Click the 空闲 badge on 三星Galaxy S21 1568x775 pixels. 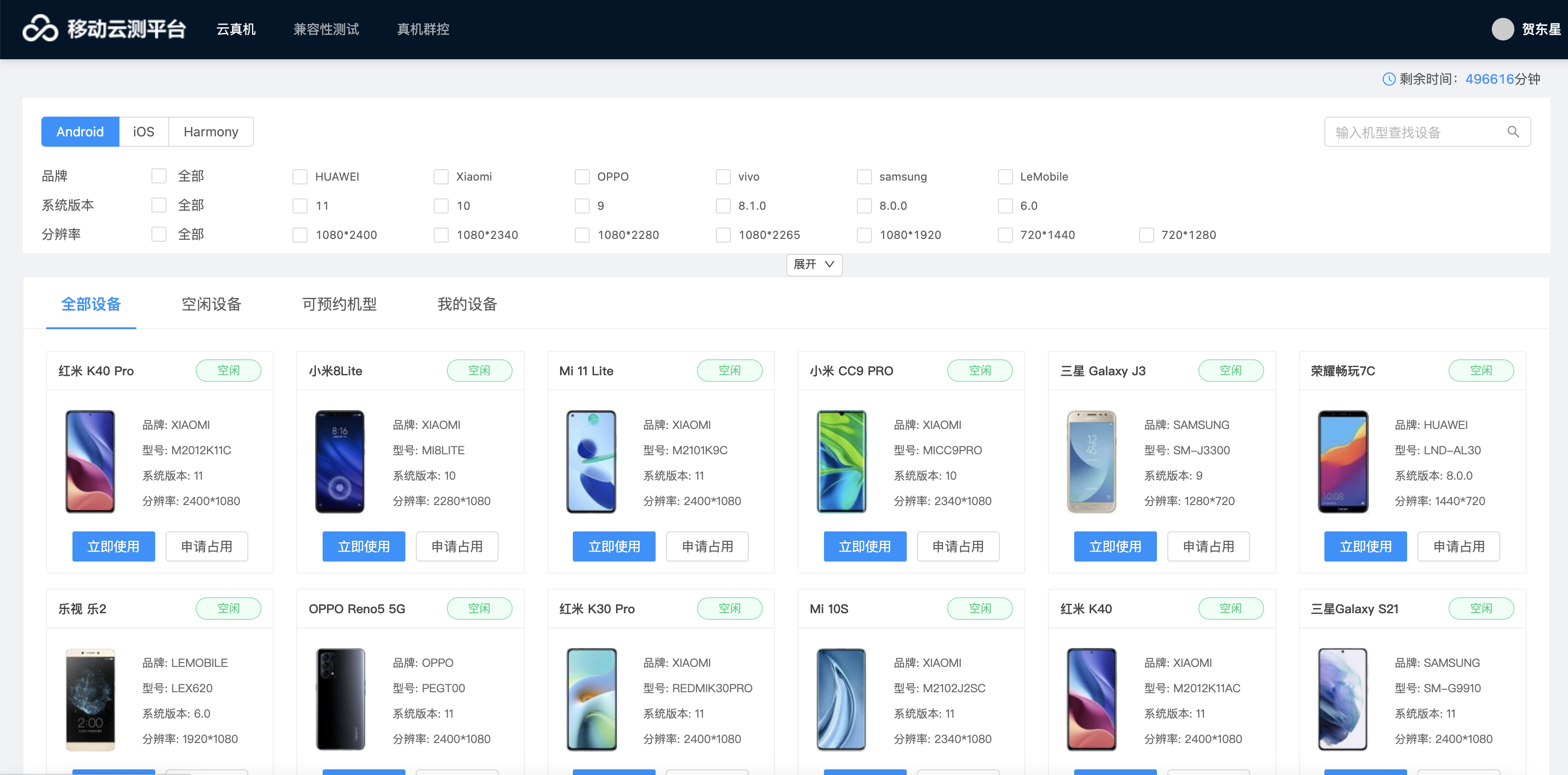1481,608
